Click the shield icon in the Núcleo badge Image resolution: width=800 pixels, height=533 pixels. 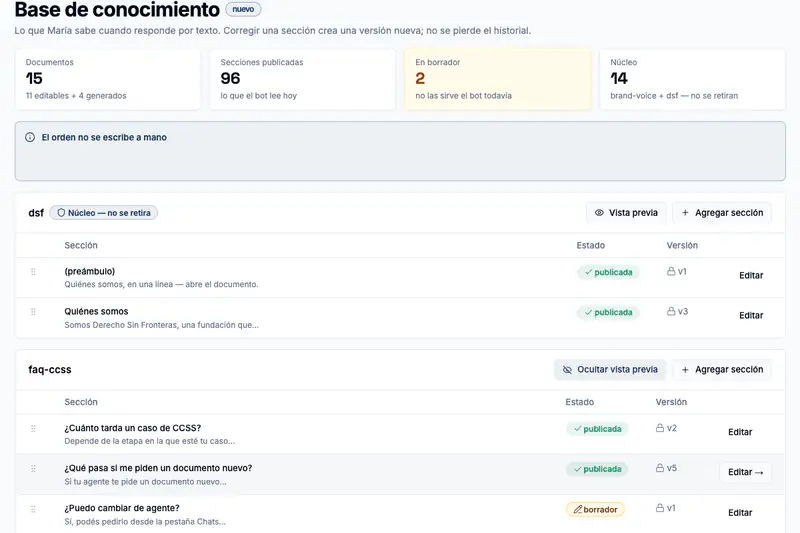pos(61,213)
